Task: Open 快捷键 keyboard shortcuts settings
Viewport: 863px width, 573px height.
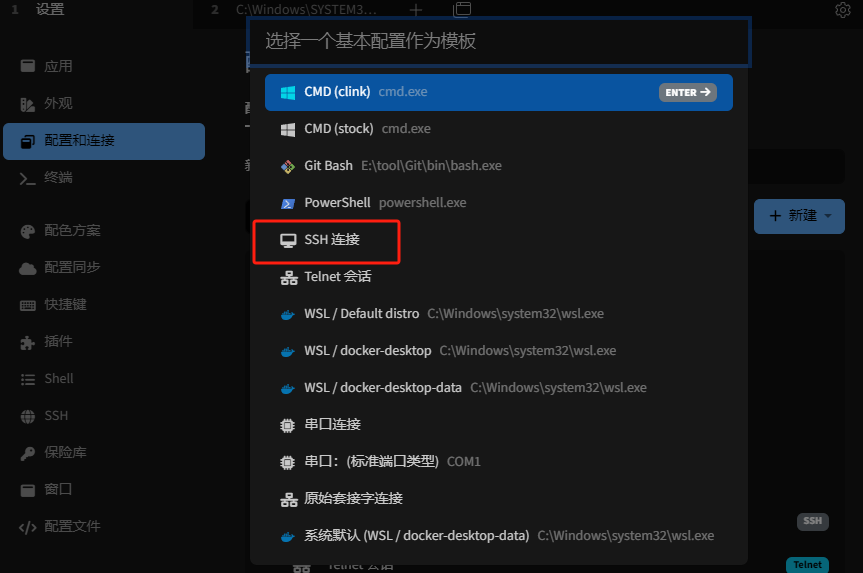Action: click(65, 304)
